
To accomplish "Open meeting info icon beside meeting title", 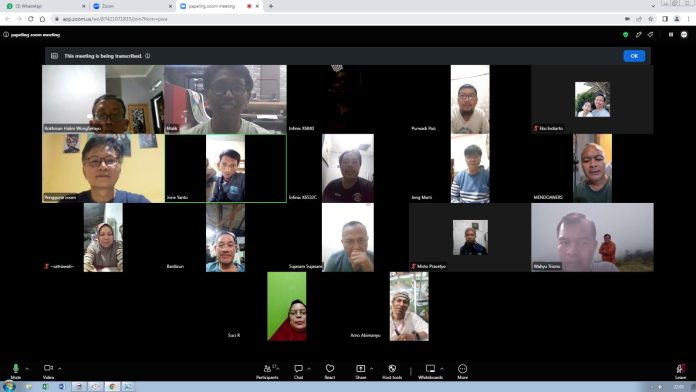I will pyautogui.click(x=6, y=35).
